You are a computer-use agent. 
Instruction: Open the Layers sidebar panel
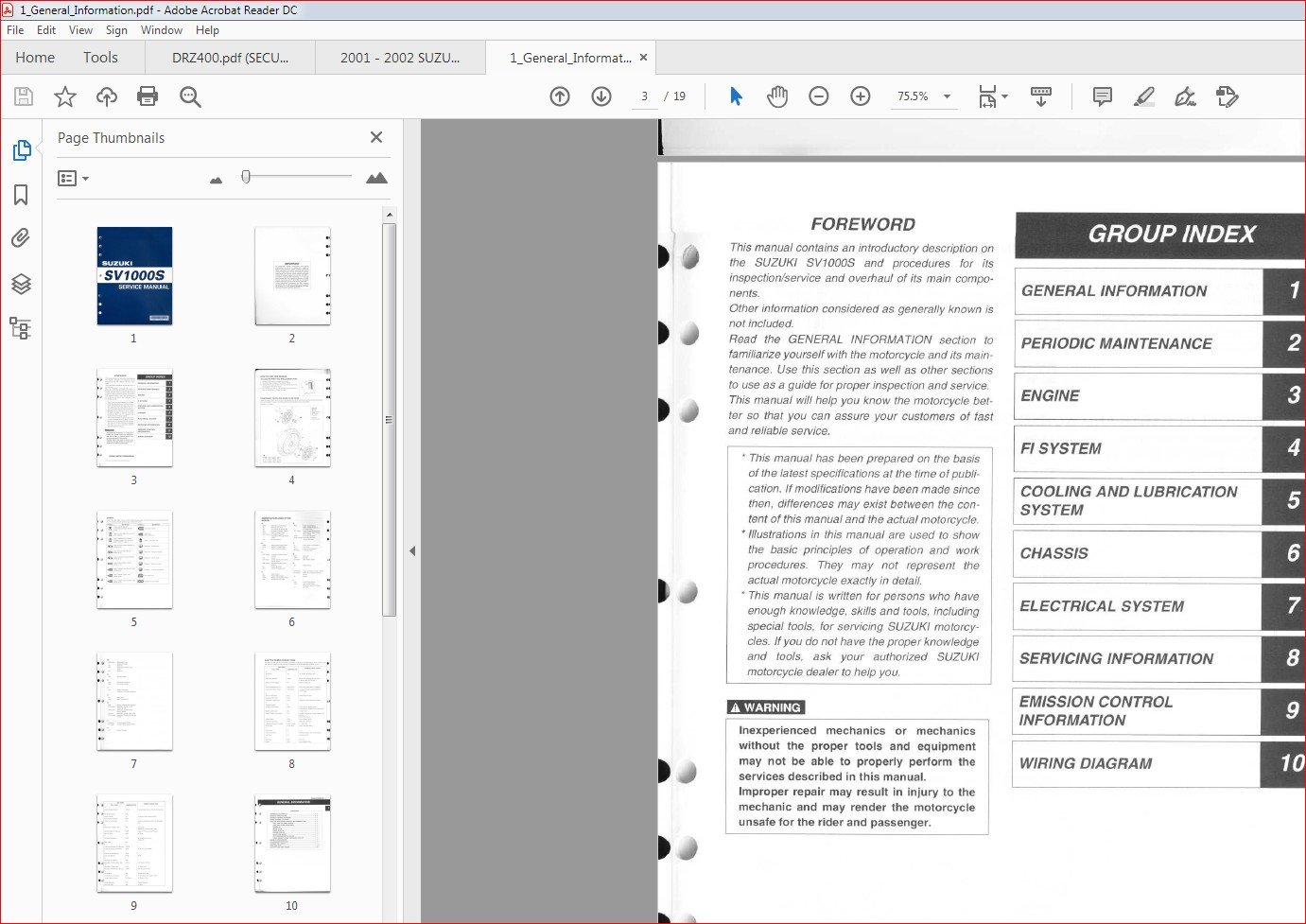click(21, 284)
